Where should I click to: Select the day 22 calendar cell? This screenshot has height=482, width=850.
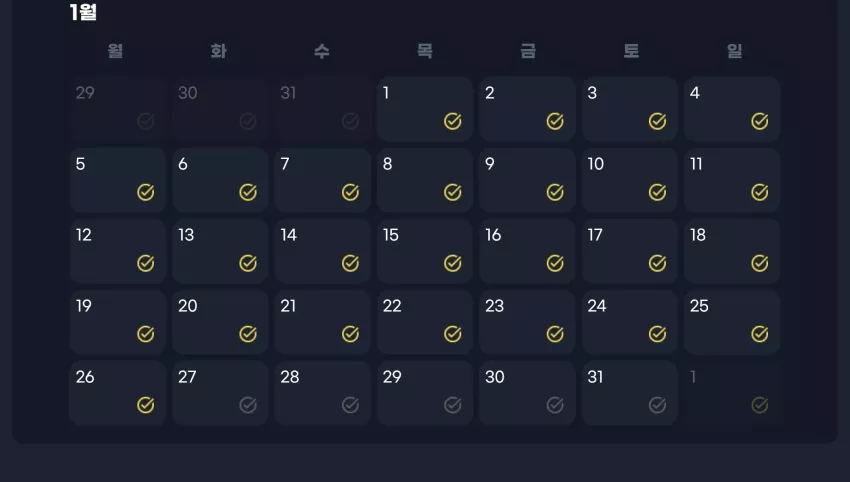coord(425,322)
